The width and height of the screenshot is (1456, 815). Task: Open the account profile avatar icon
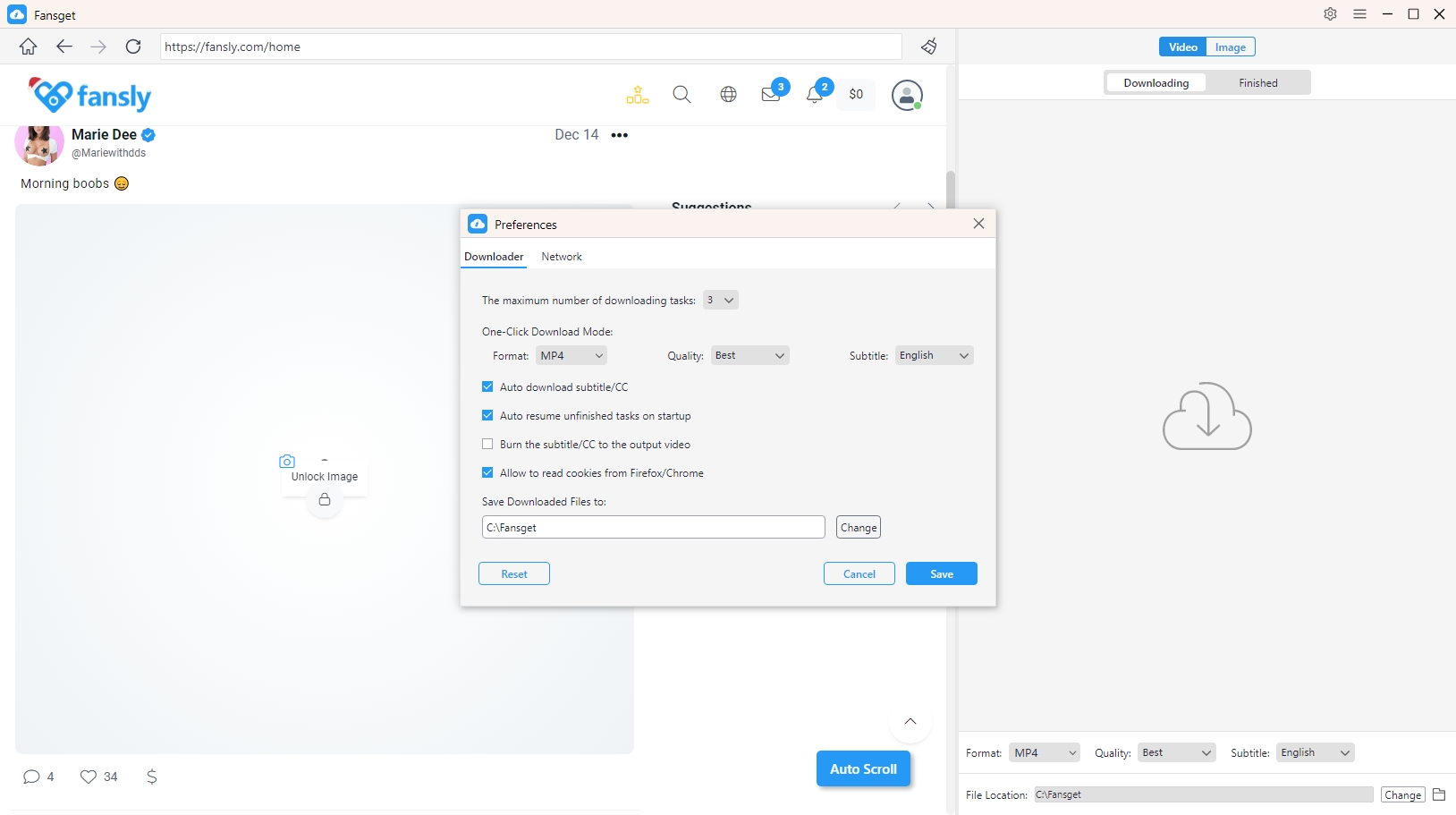coord(907,95)
